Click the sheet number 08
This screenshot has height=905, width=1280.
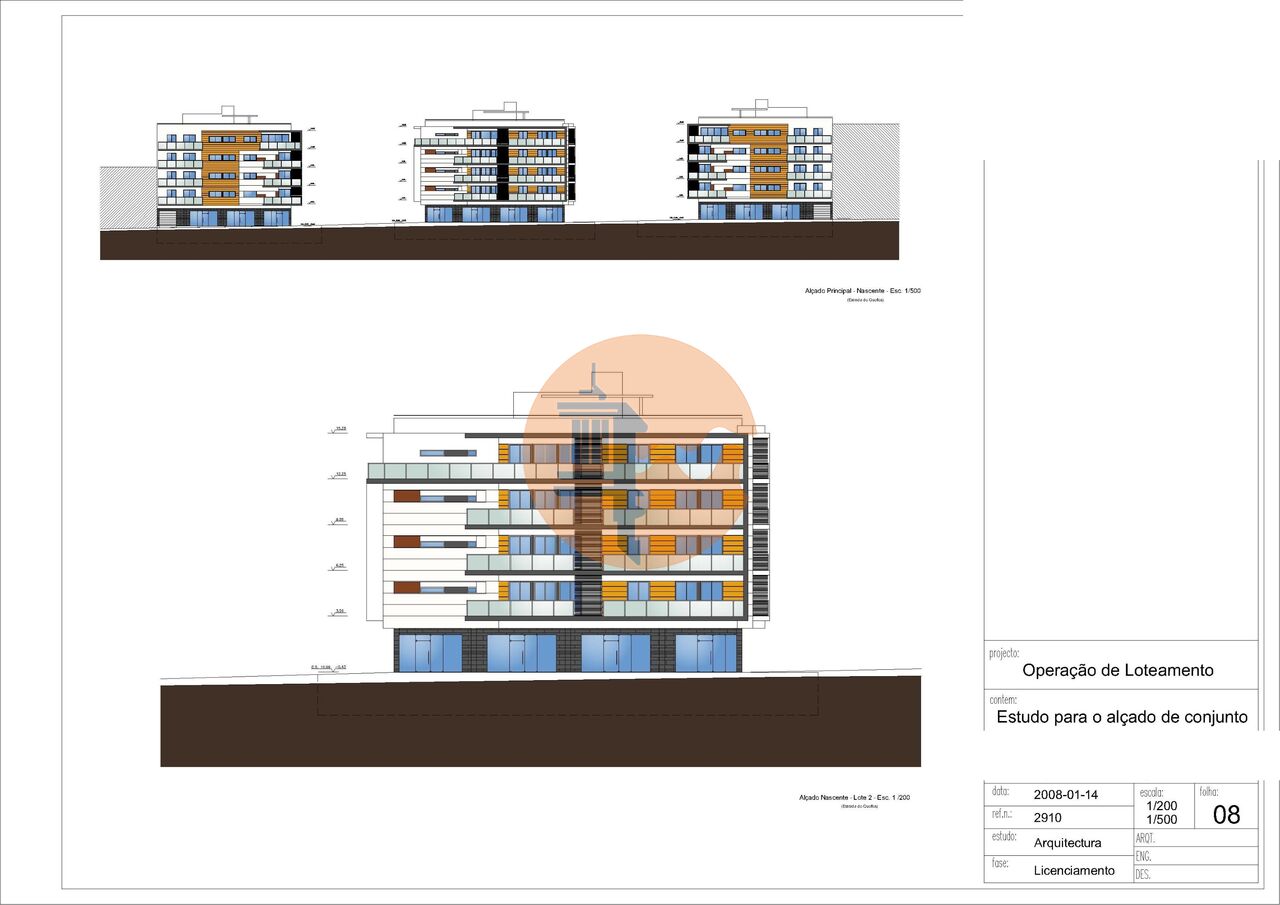(x=1226, y=815)
